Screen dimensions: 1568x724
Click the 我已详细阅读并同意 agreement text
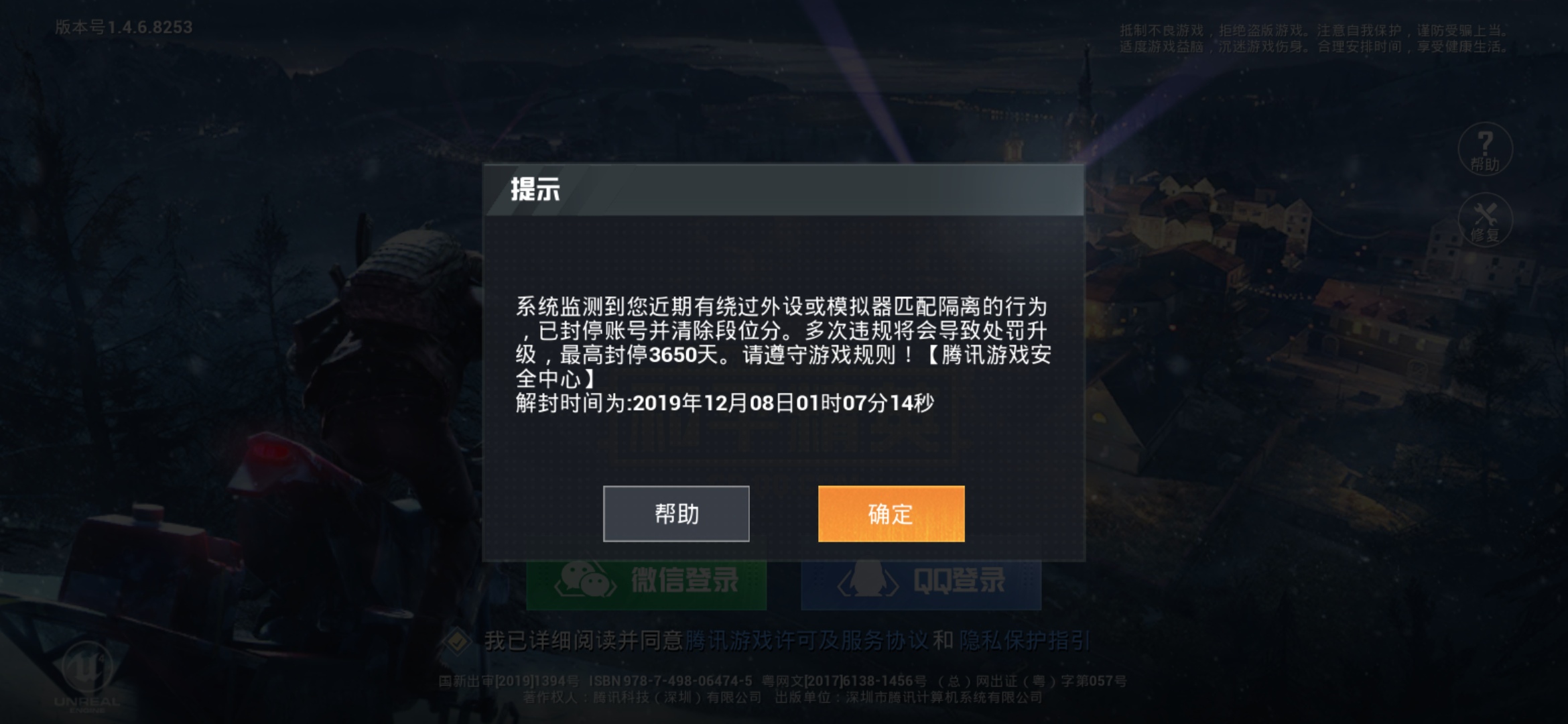(x=583, y=641)
